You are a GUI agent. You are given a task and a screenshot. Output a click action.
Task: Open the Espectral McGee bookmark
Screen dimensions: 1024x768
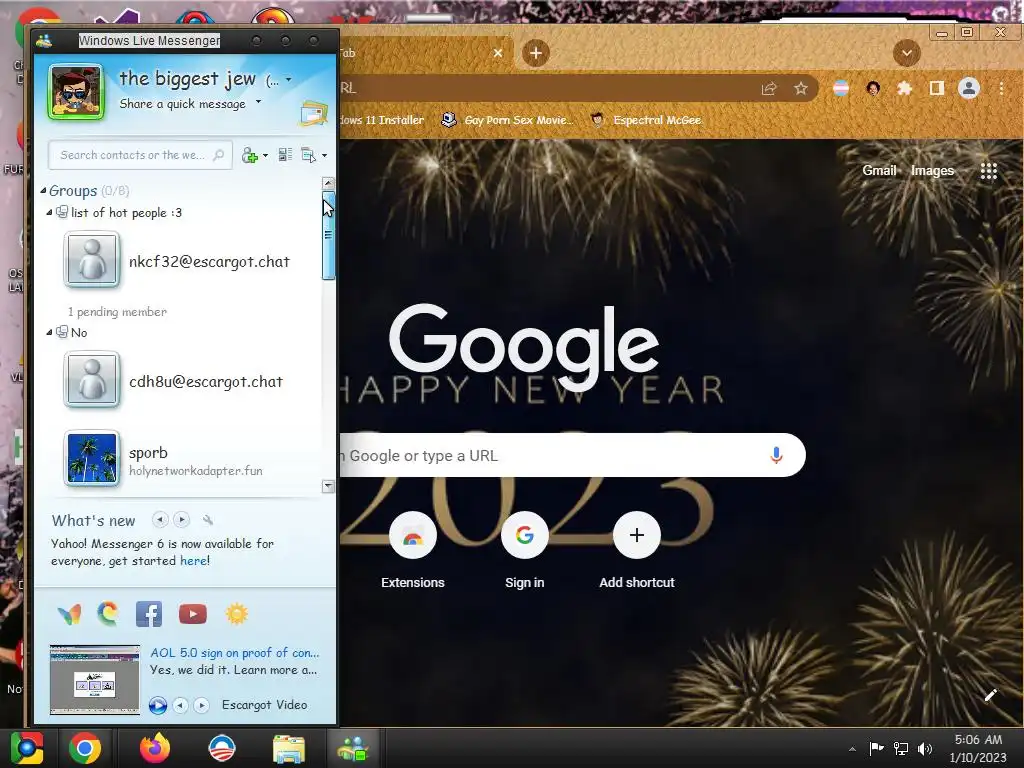point(647,120)
